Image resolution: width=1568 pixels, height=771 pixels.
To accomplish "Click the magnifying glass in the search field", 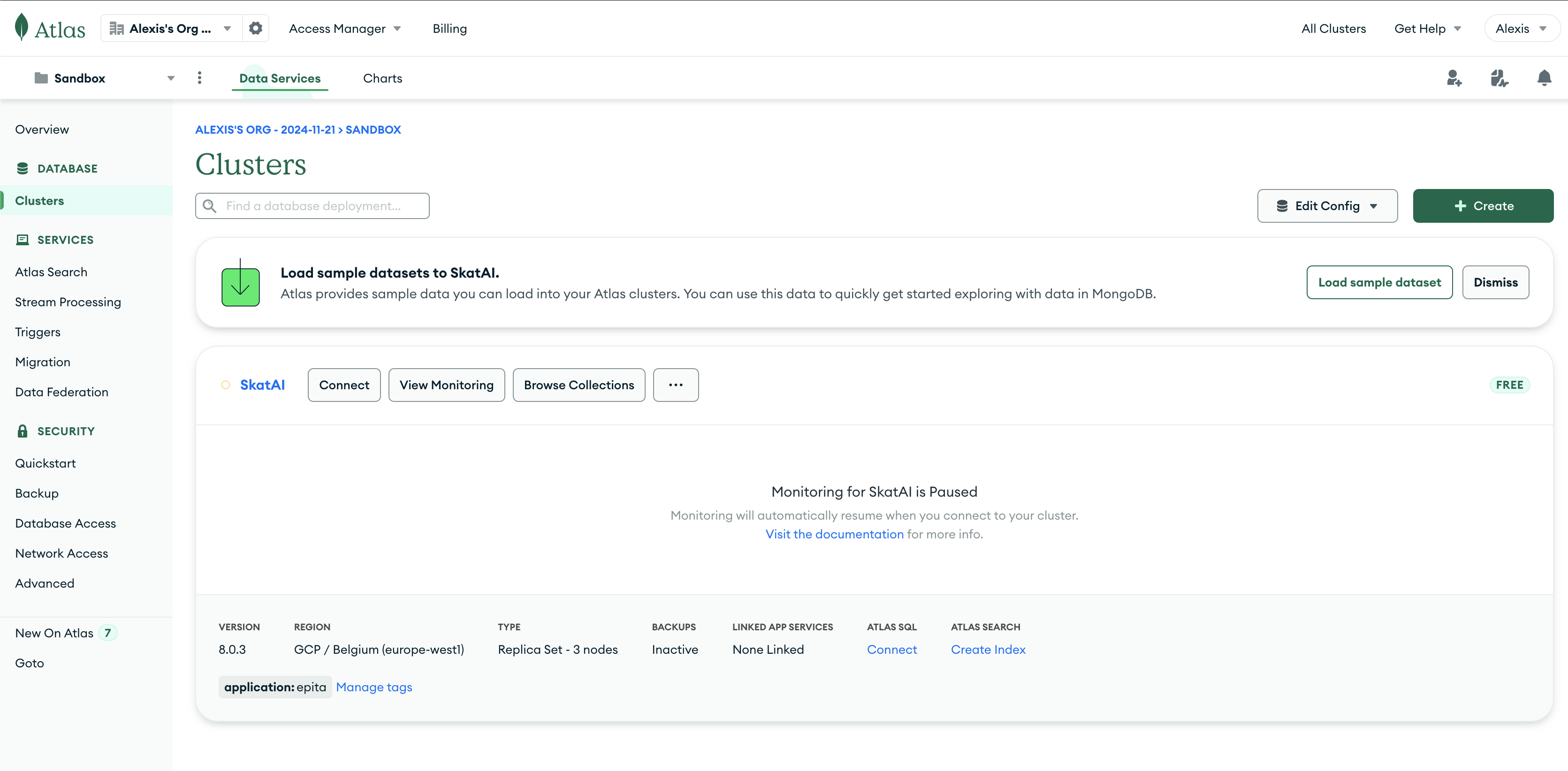I will 209,206.
